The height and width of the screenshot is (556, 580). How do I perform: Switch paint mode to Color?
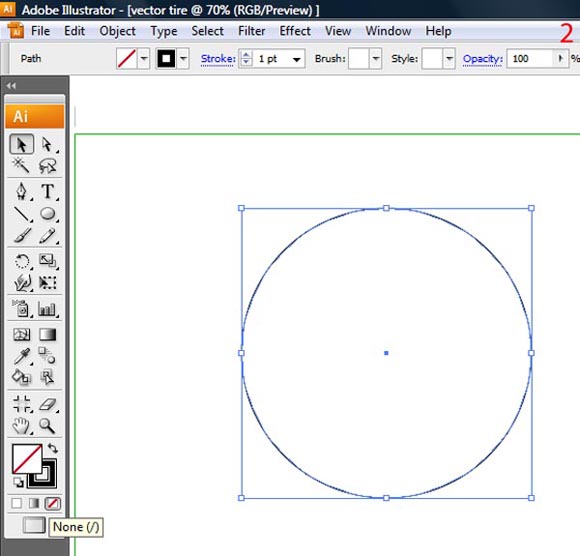click(16, 503)
